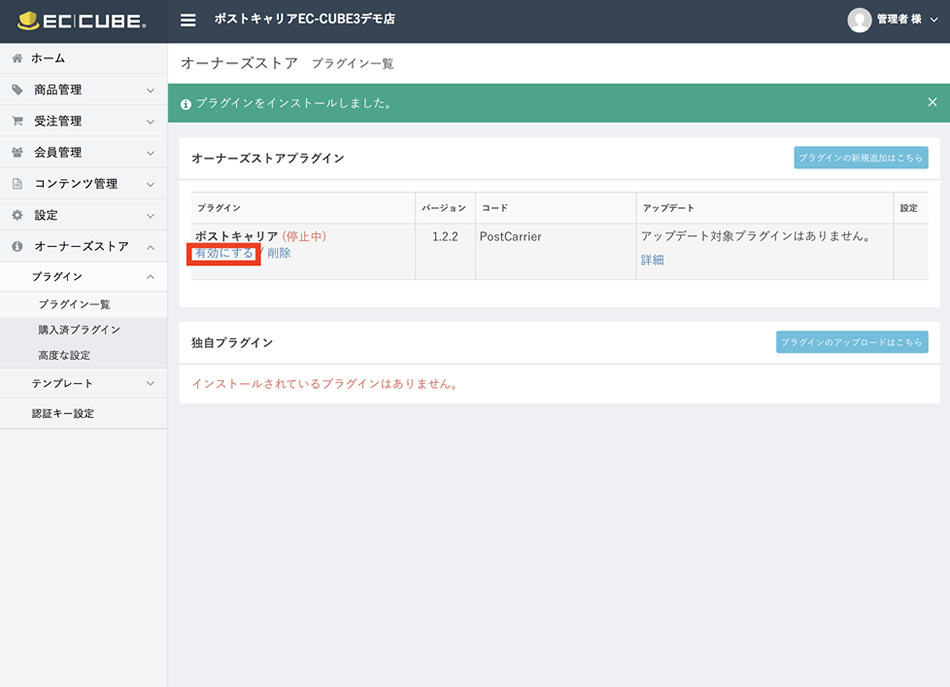Click the コード column header

[x=495, y=208]
